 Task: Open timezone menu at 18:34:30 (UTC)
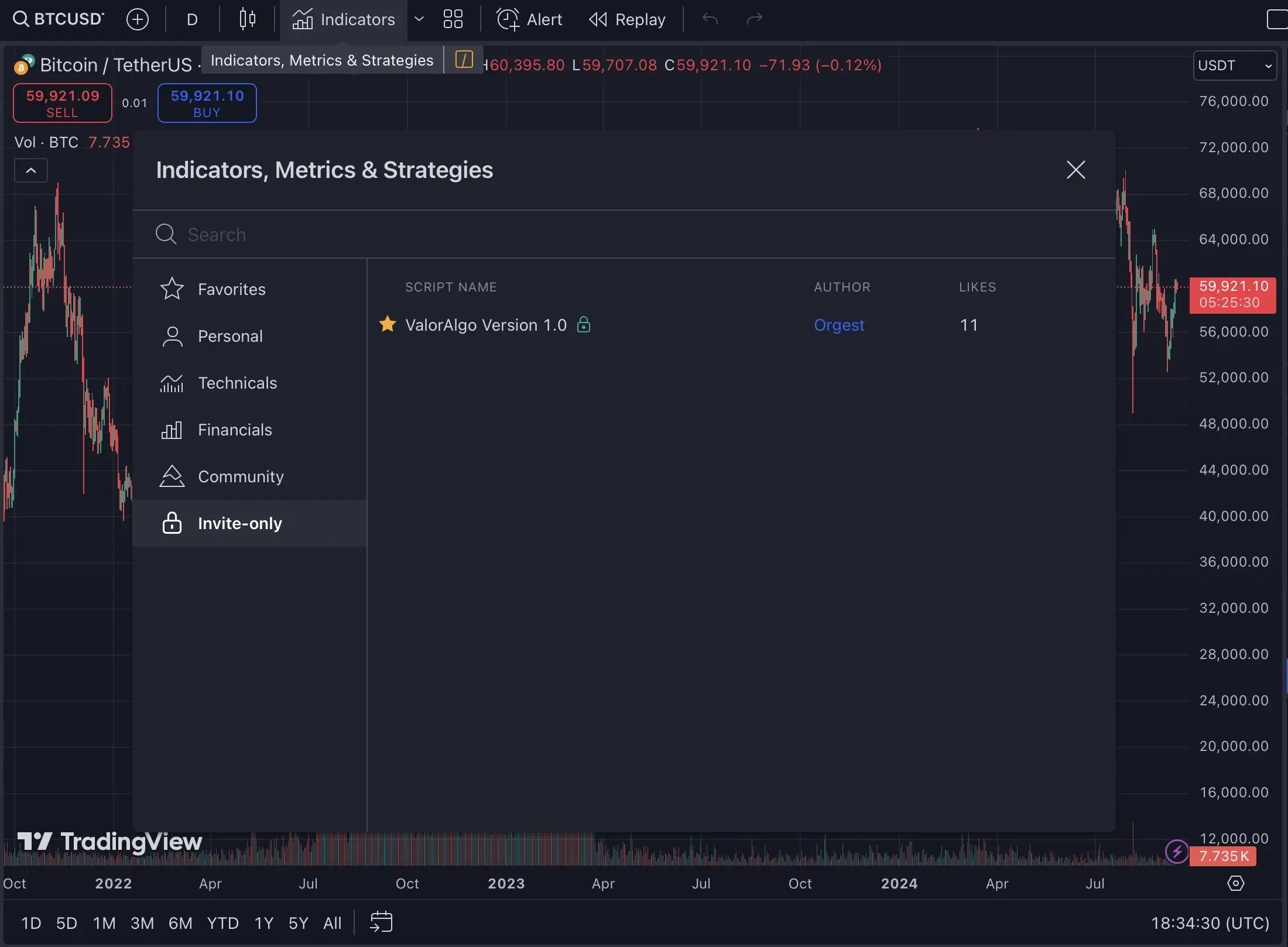coord(1210,923)
